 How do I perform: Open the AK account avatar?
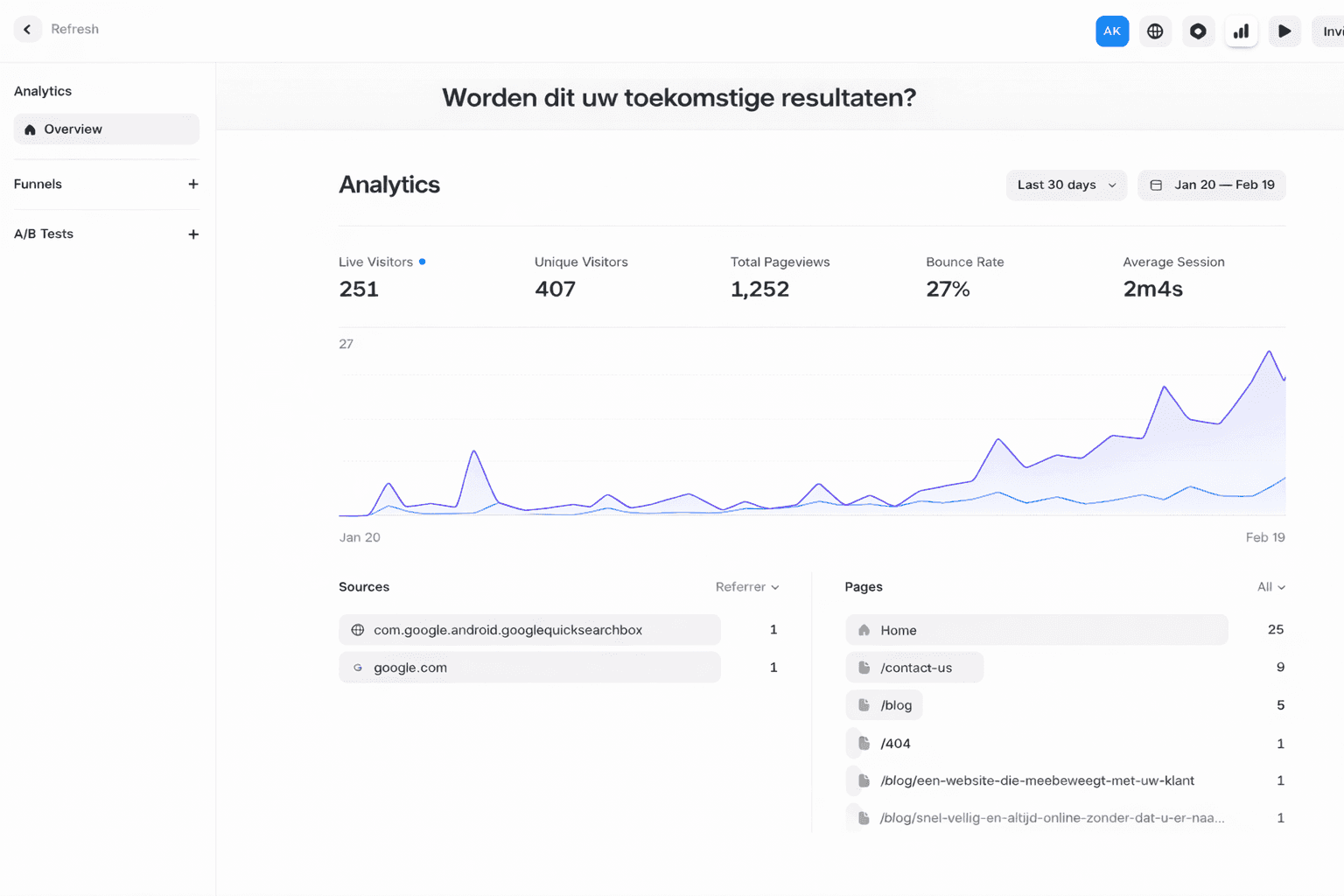click(x=1112, y=31)
